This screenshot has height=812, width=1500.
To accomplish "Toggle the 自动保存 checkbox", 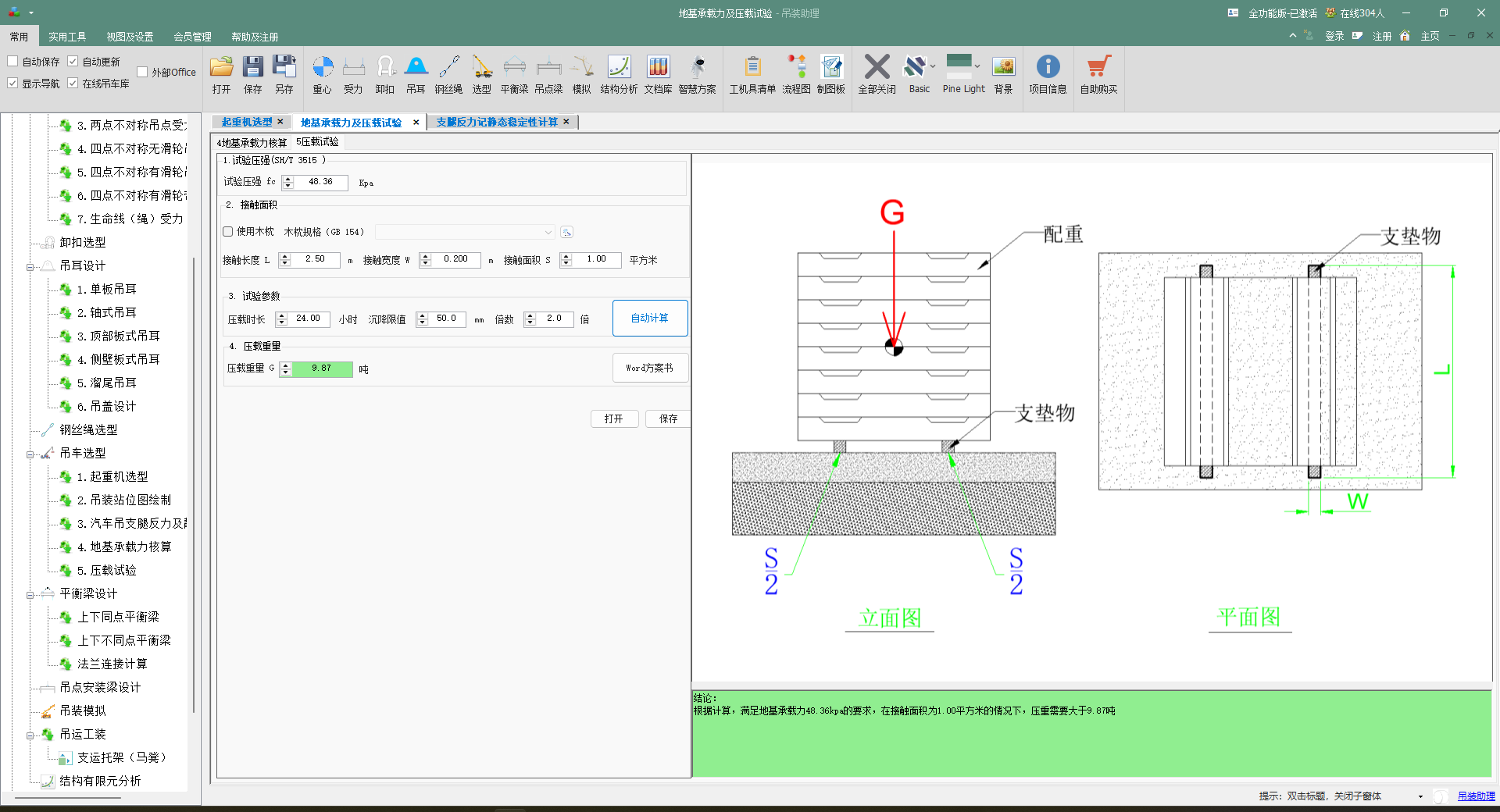I will [12, 61].
